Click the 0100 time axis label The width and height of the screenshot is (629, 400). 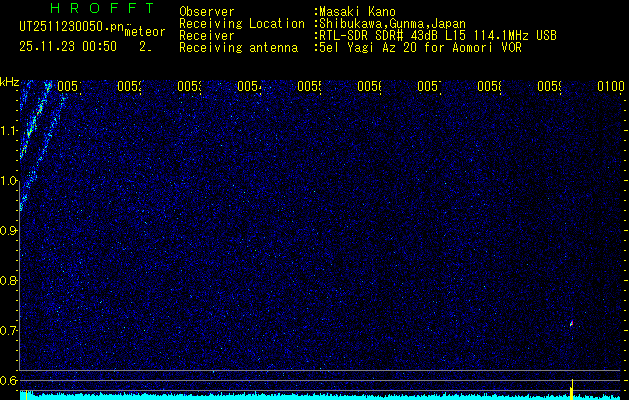tap(611, 86)
